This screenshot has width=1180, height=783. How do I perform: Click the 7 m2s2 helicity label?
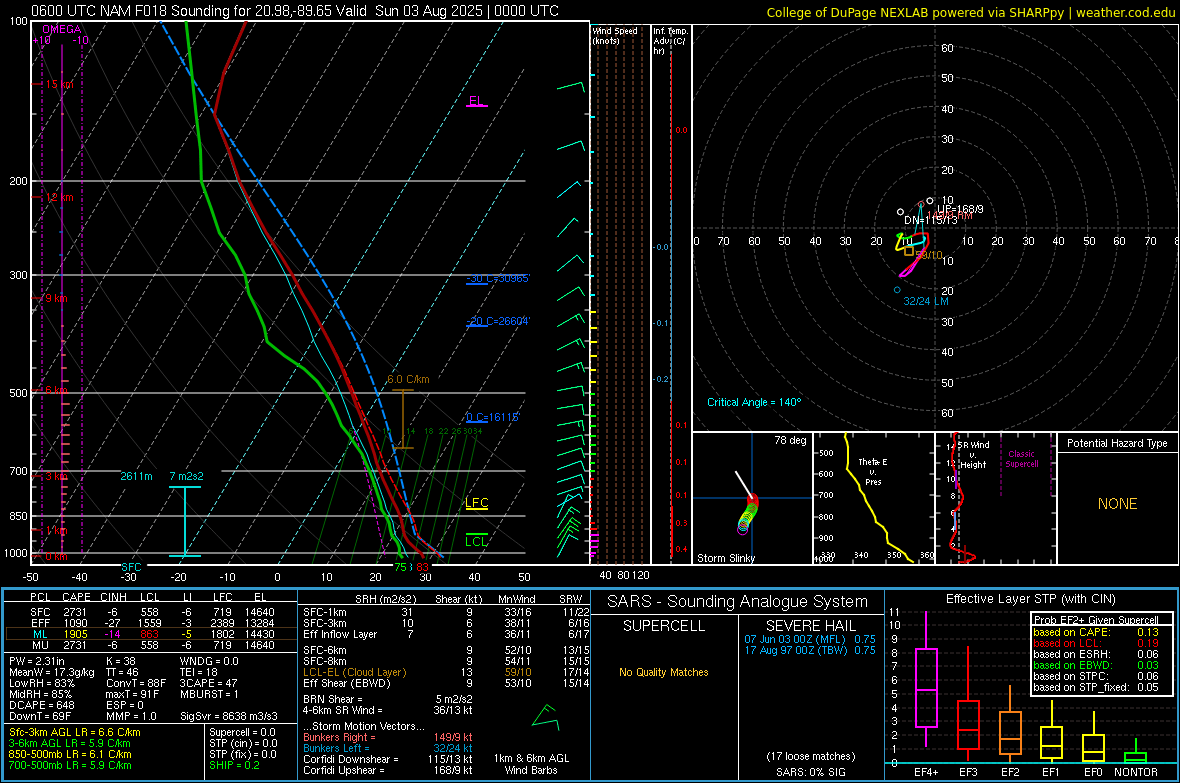coord(187,476)
